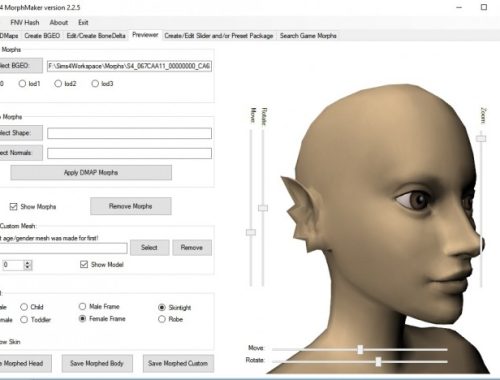Click the Select Shape button
The height and width of the screenshot is (380, 500).
point(21,133)
